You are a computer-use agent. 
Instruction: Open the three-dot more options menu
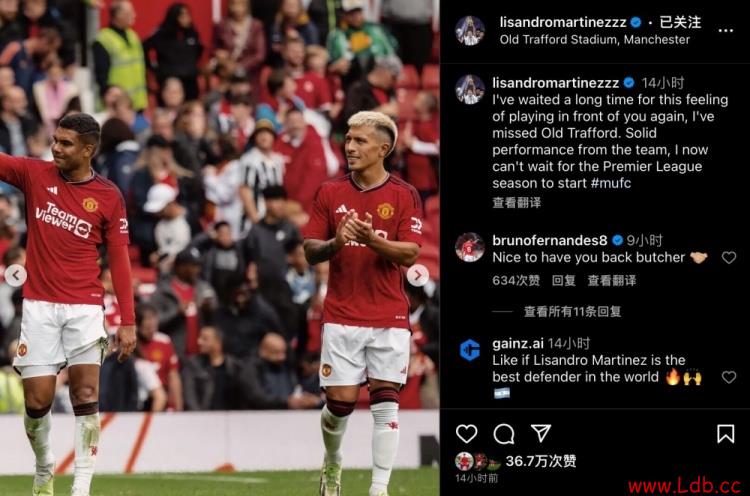(x=725, y=30)
